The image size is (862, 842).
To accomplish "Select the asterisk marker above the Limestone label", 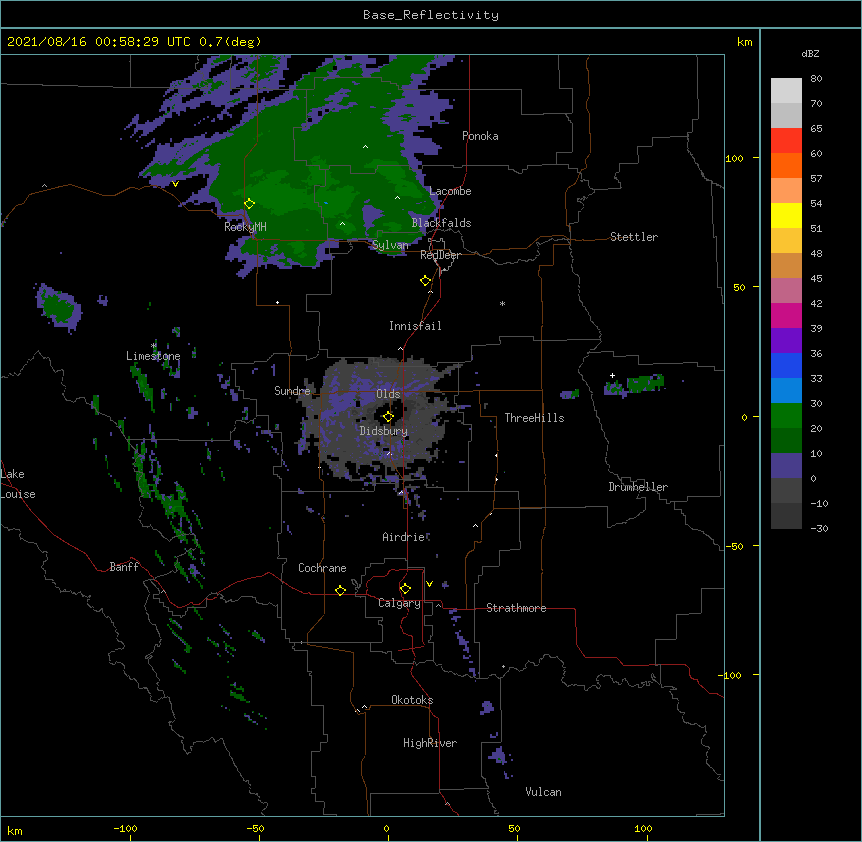I will click(154, 346).
